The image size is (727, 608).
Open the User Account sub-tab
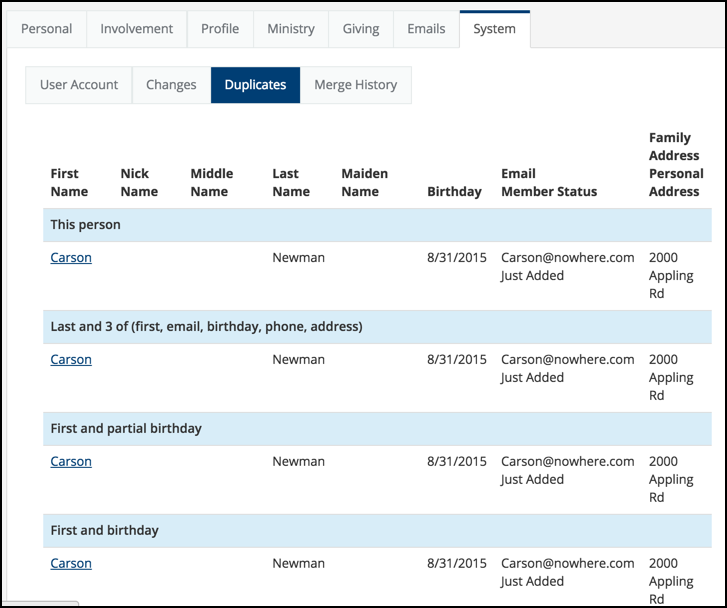[79, 85]
